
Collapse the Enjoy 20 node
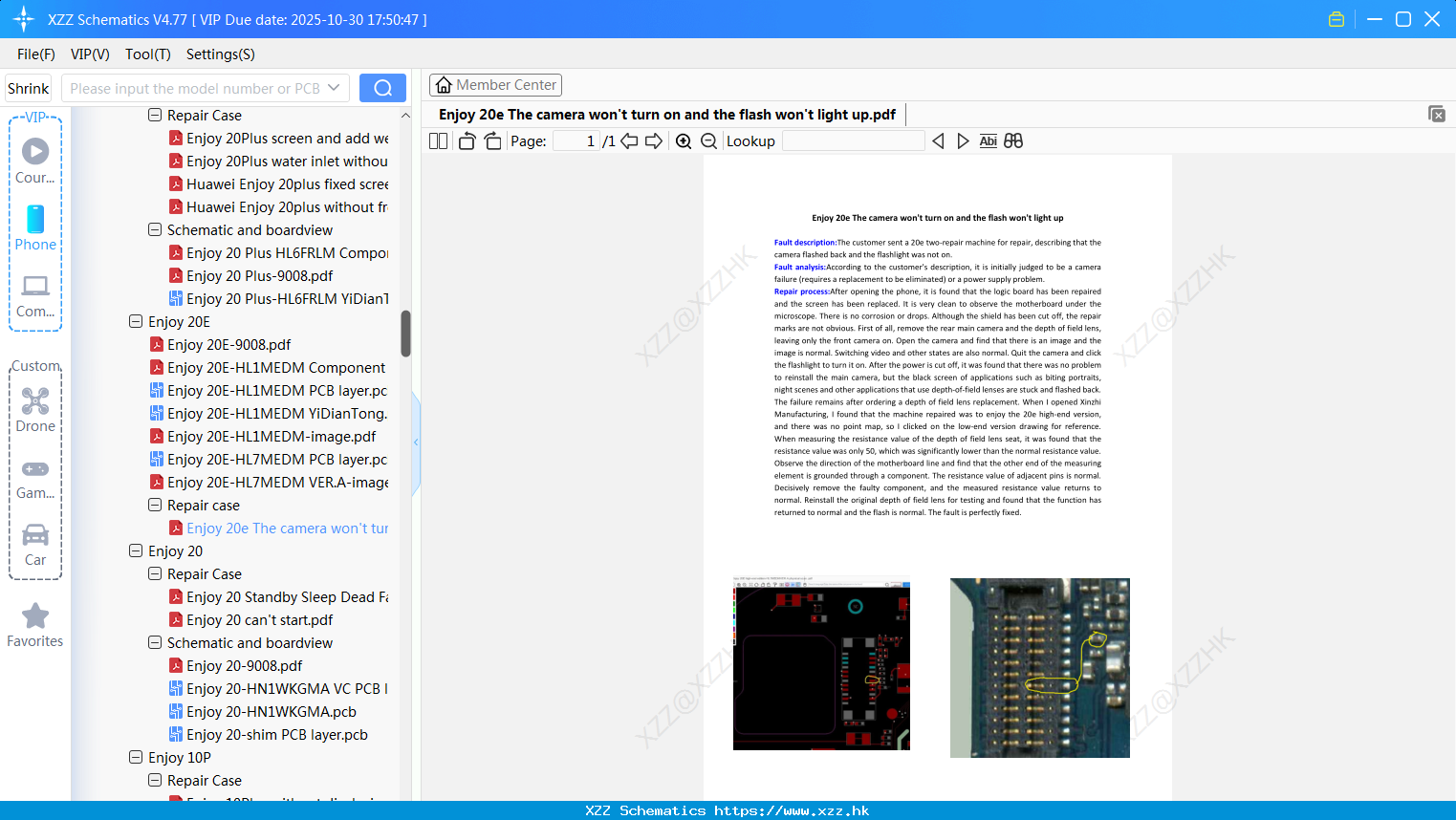(136, 551)
